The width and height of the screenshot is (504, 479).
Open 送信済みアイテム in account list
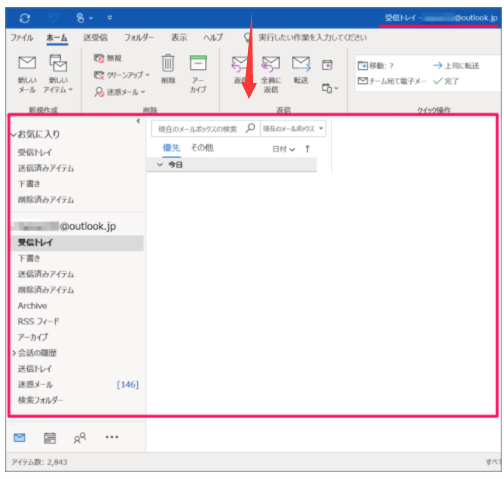click(46, 274)
